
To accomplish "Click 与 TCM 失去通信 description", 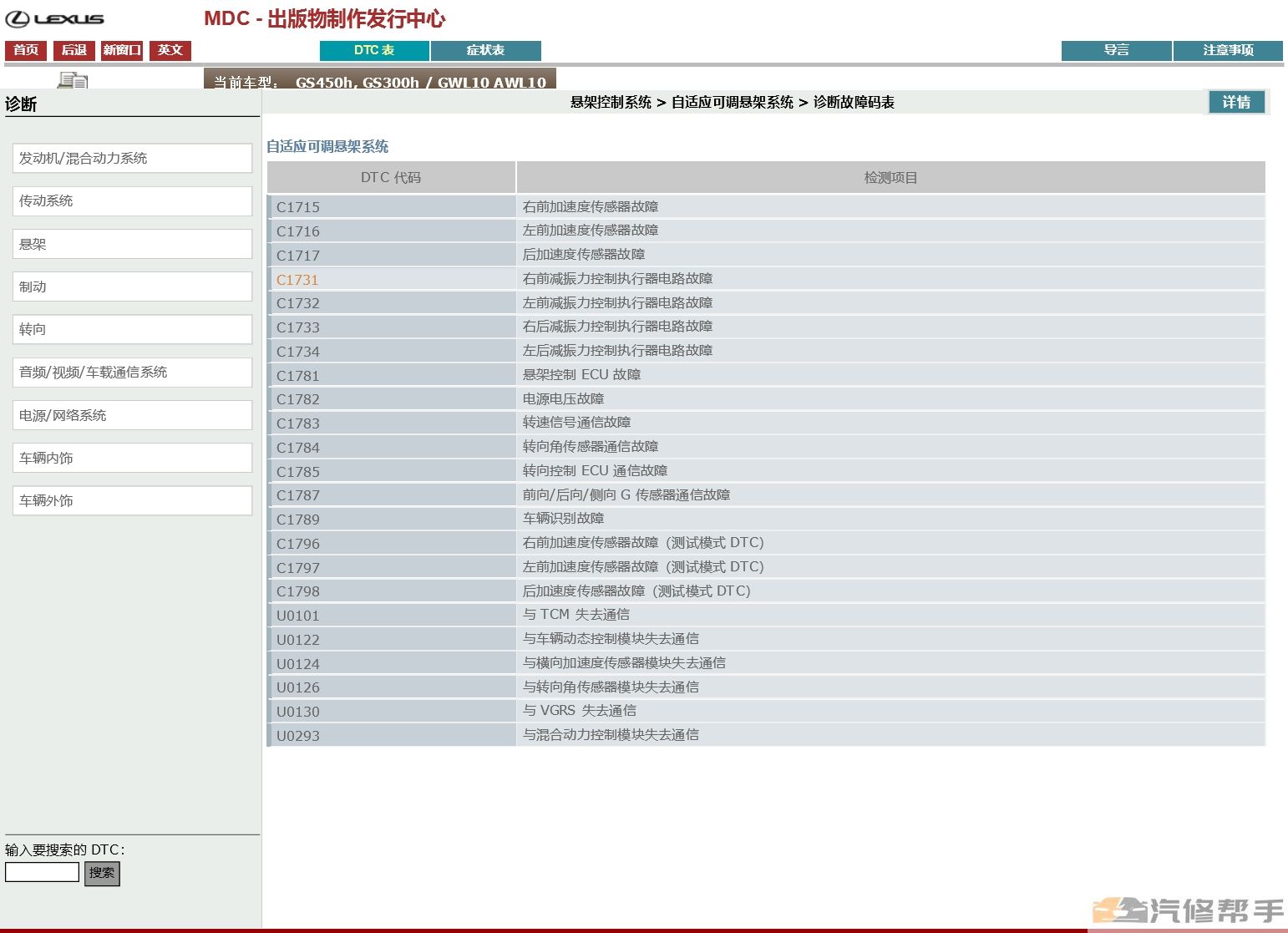I will click(576, 614).
